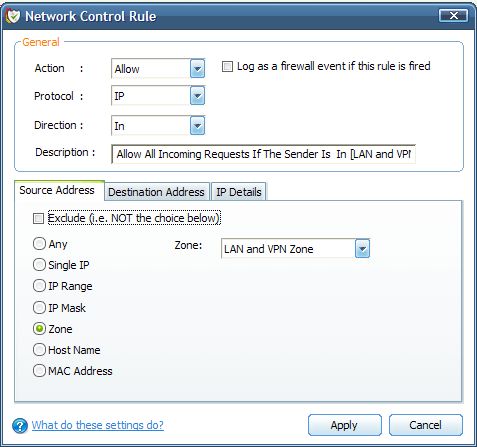Close the Network Control Rule dialog

(453, 16)
